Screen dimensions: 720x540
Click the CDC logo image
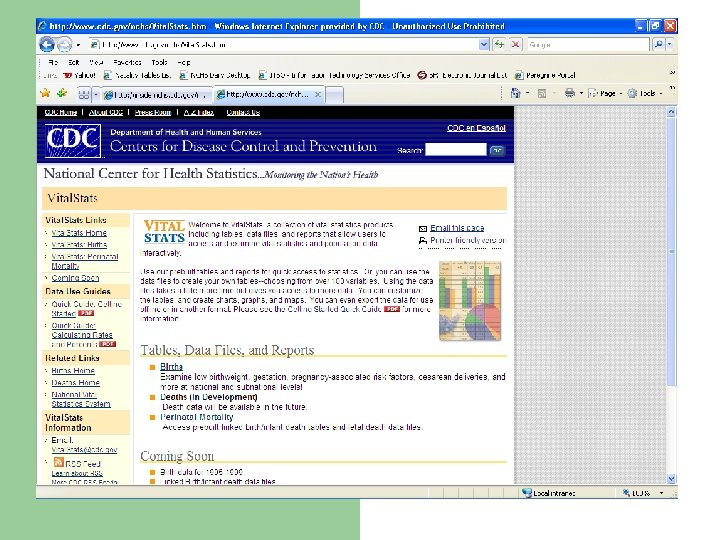73,140
